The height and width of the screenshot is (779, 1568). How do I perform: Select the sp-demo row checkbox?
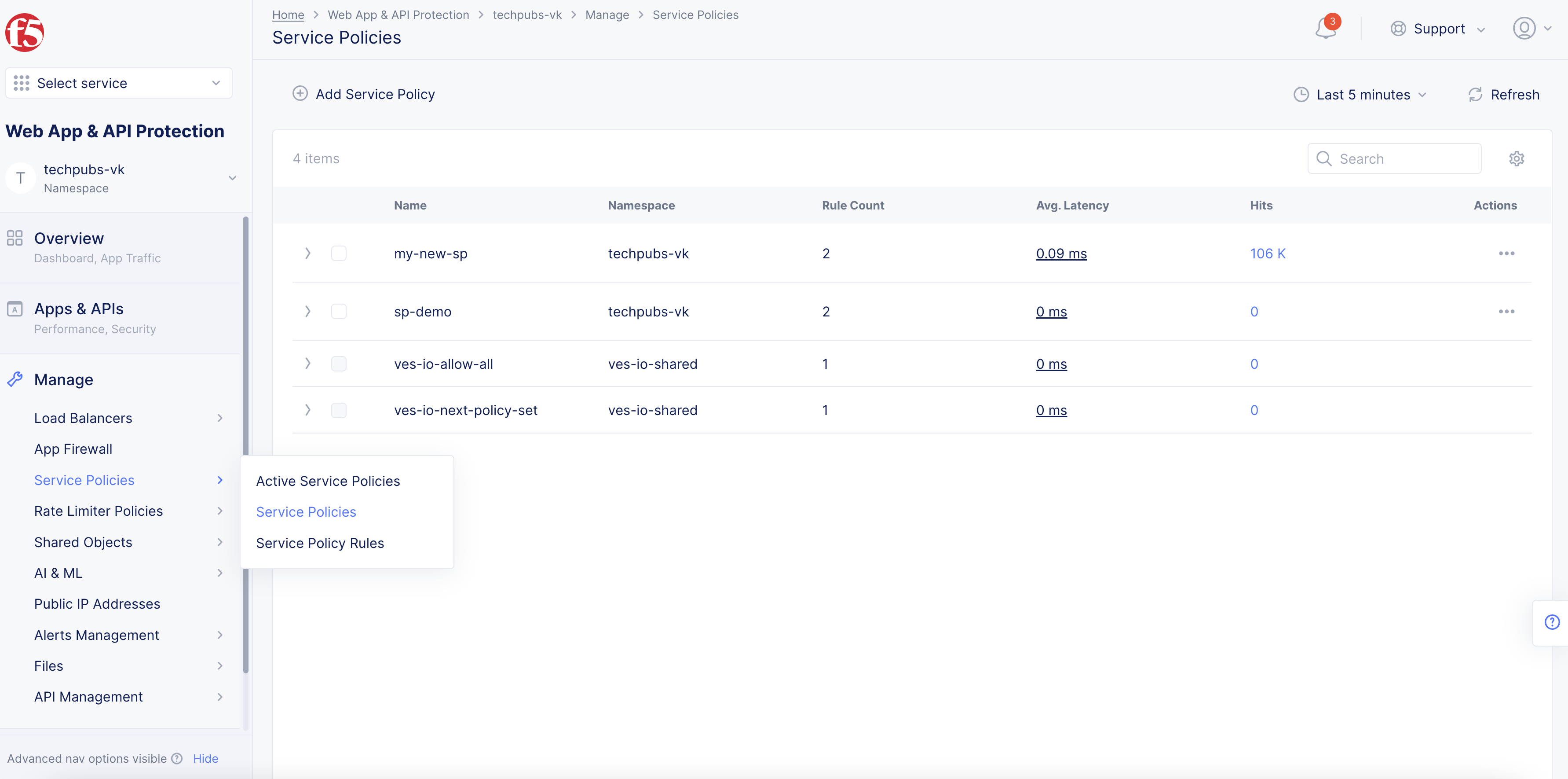(338, 311)
